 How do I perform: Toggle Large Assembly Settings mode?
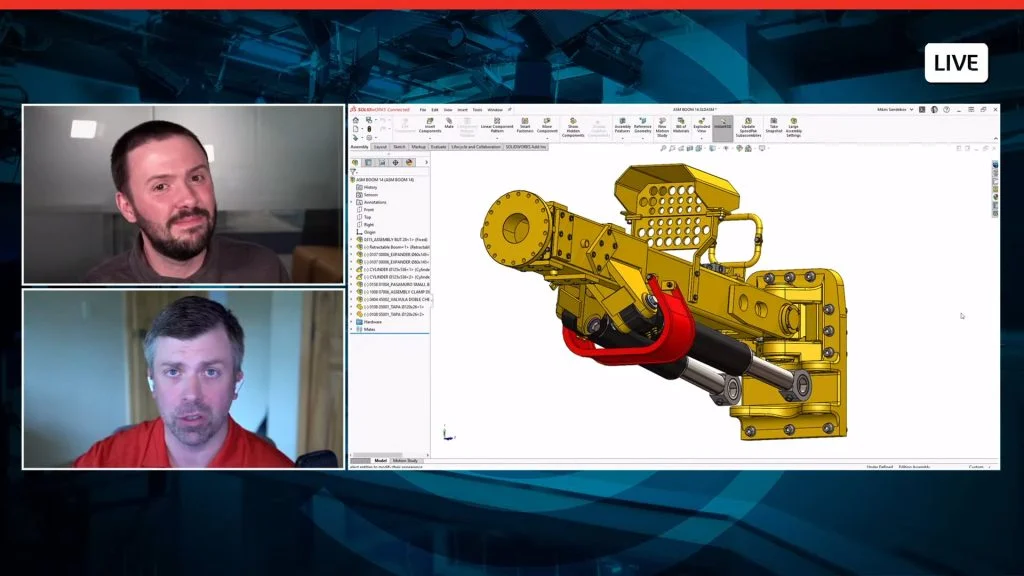(793, 126)
